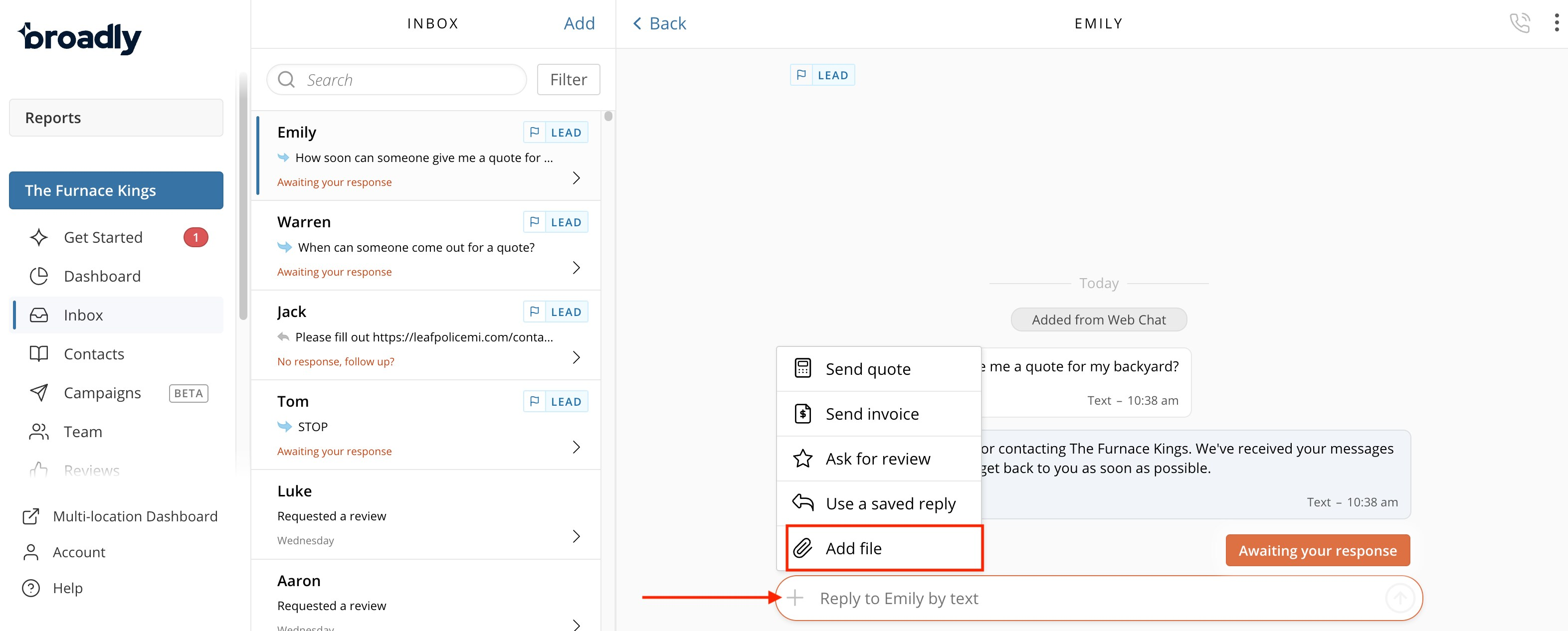Click the send arrow icon in reply box
Viewport: 1568px width, 631px height.
tap(1399, 598)
